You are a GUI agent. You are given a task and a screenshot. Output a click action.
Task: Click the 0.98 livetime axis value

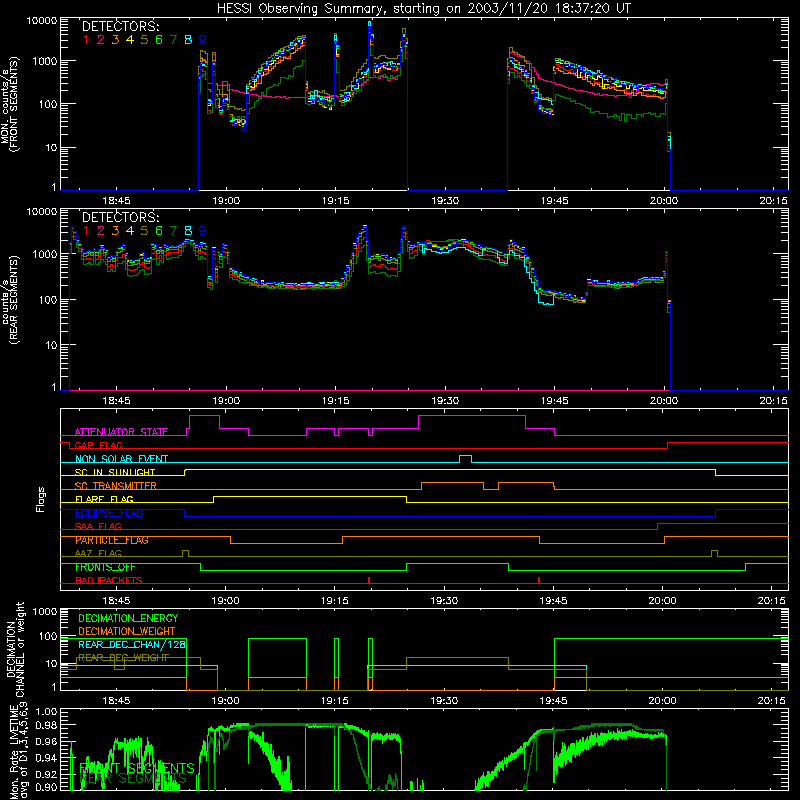point(46,725)
